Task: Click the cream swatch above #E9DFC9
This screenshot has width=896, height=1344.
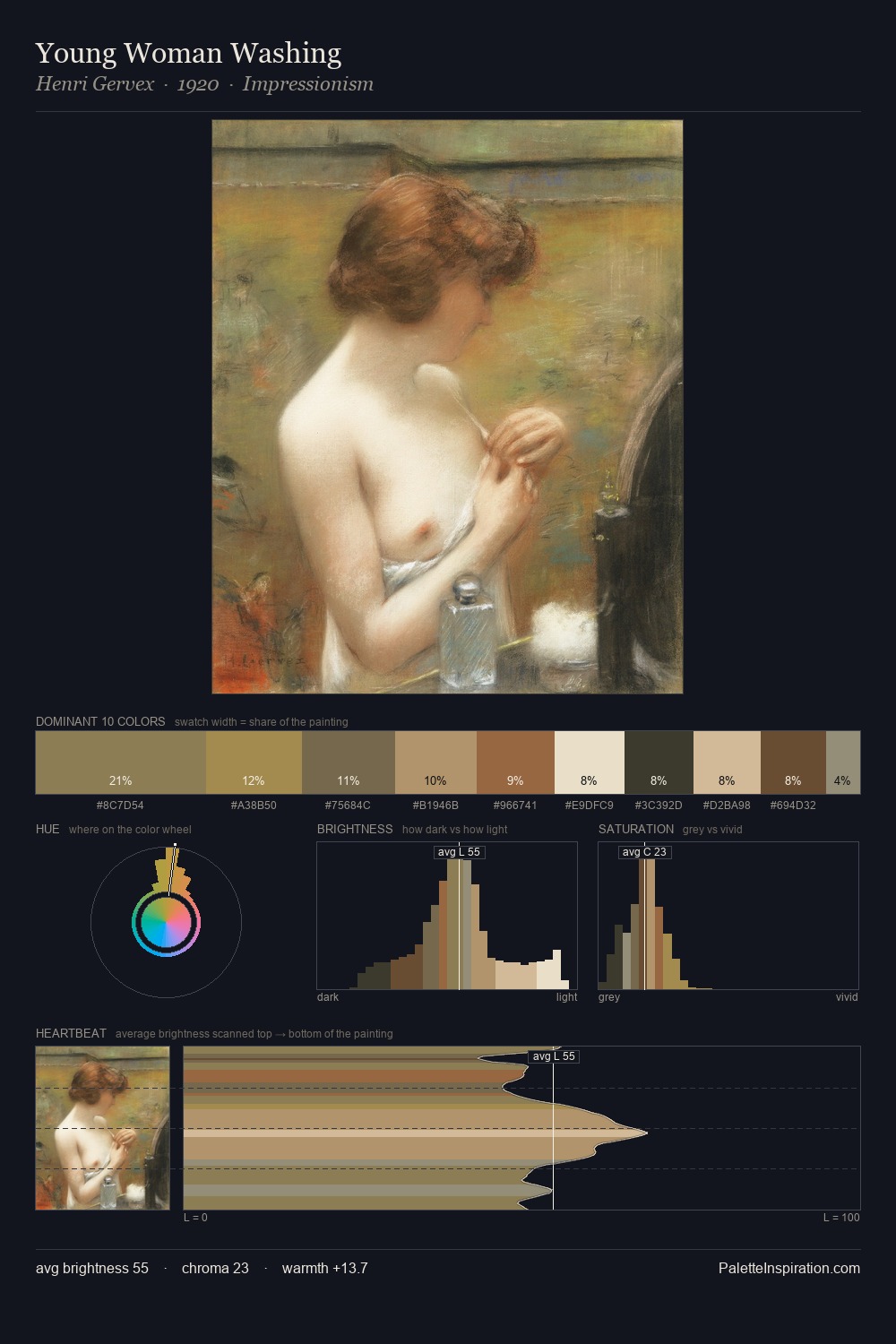Action: (x=589, y=762)
